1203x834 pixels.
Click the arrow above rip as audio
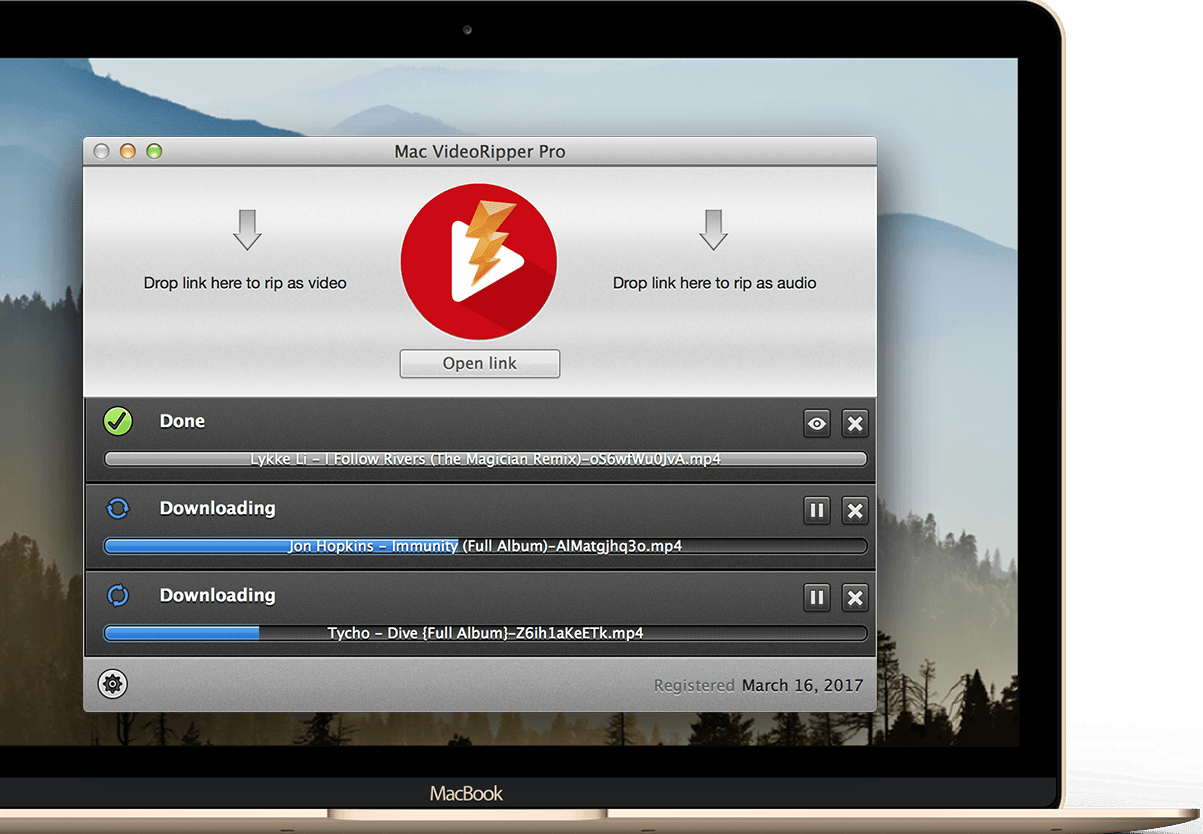pyautogui.click(x=713, y=230)
